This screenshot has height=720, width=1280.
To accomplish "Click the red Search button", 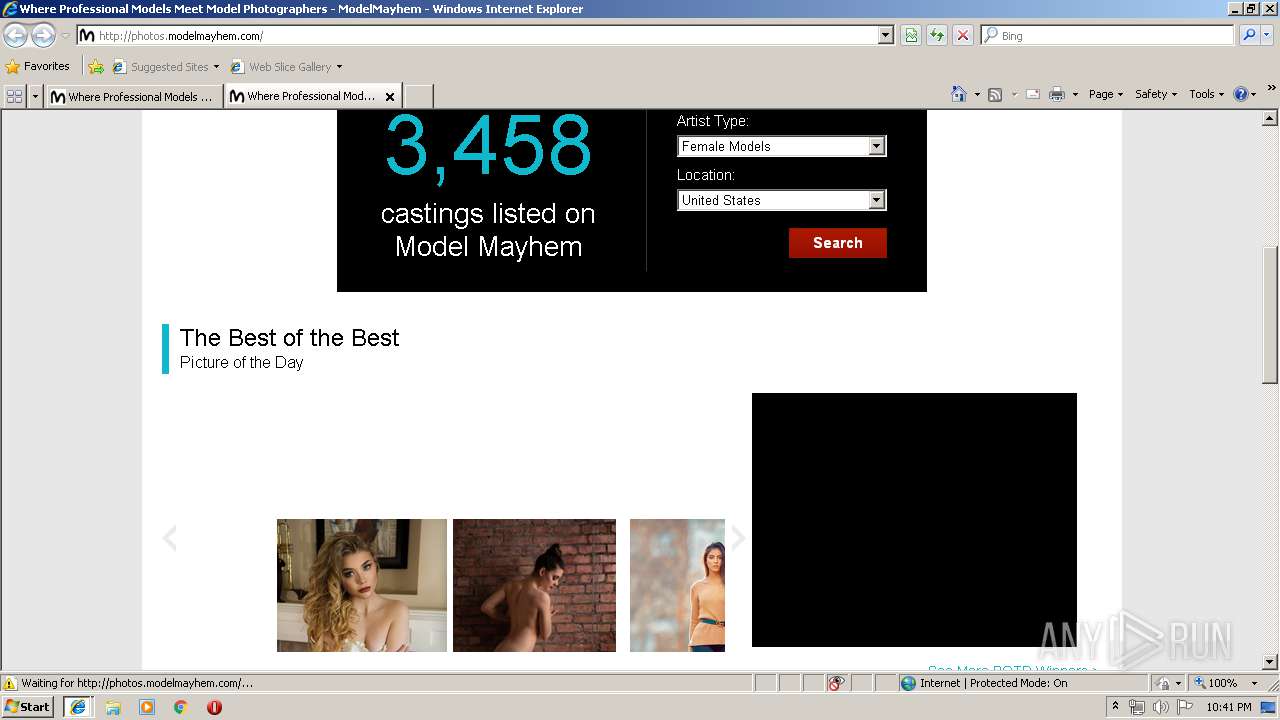I will (837, 243).
